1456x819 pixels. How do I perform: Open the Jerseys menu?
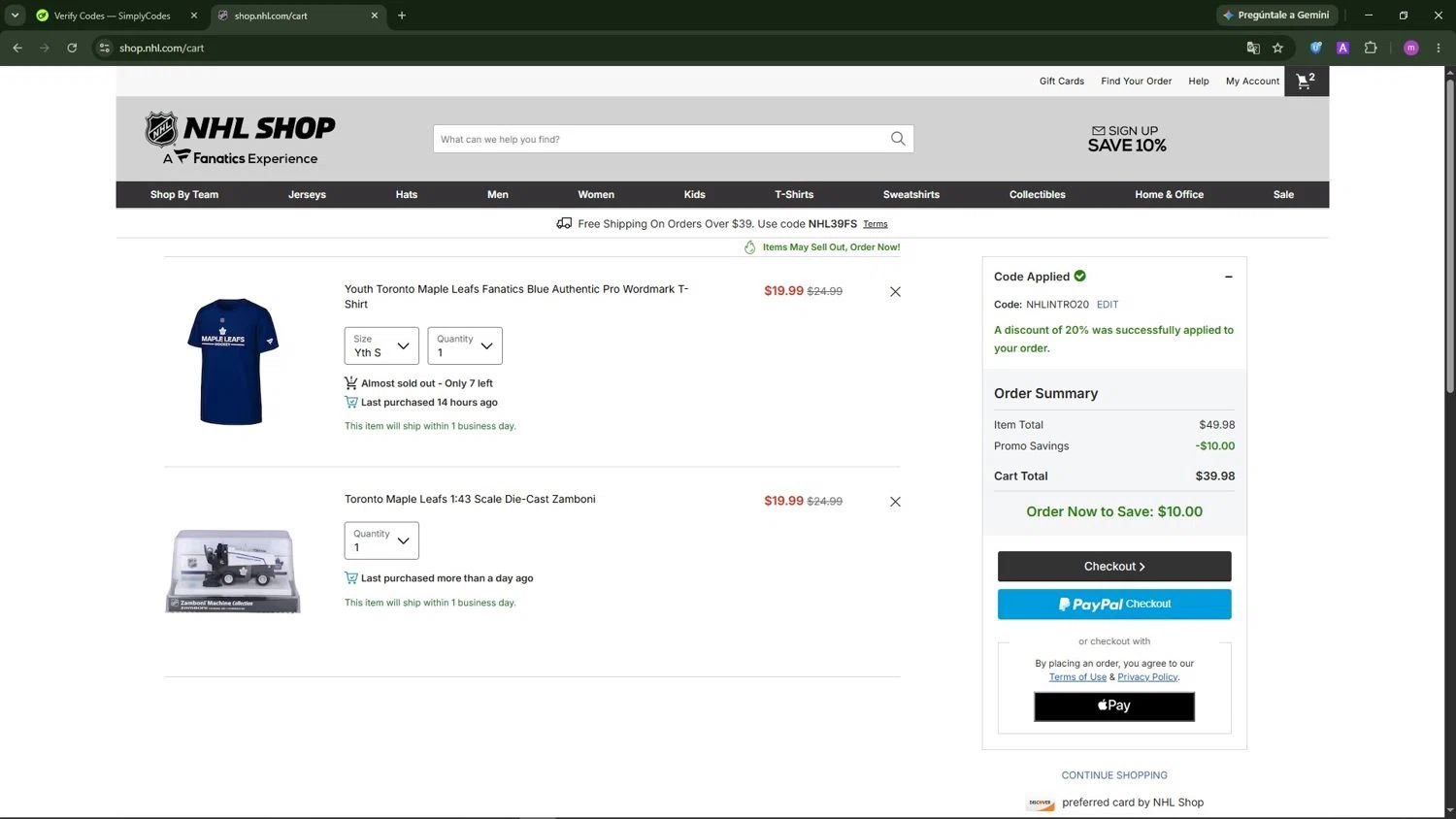tap(307, 195)
